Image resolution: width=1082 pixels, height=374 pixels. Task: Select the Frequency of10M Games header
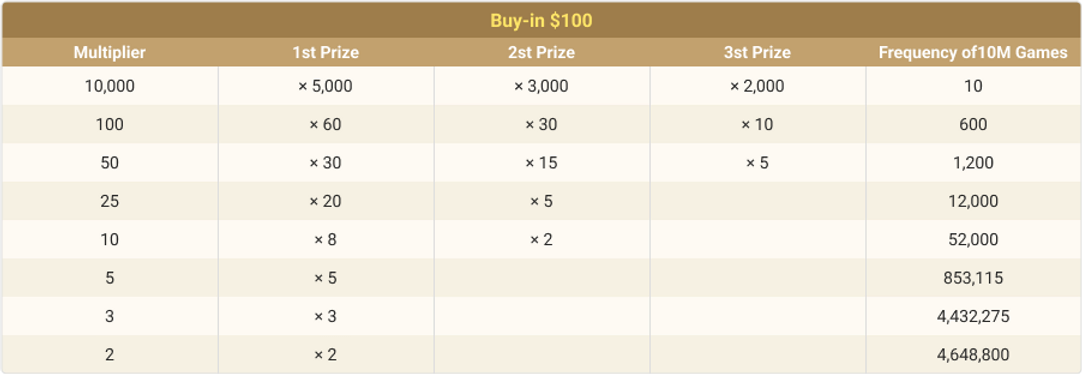(973, 52)
